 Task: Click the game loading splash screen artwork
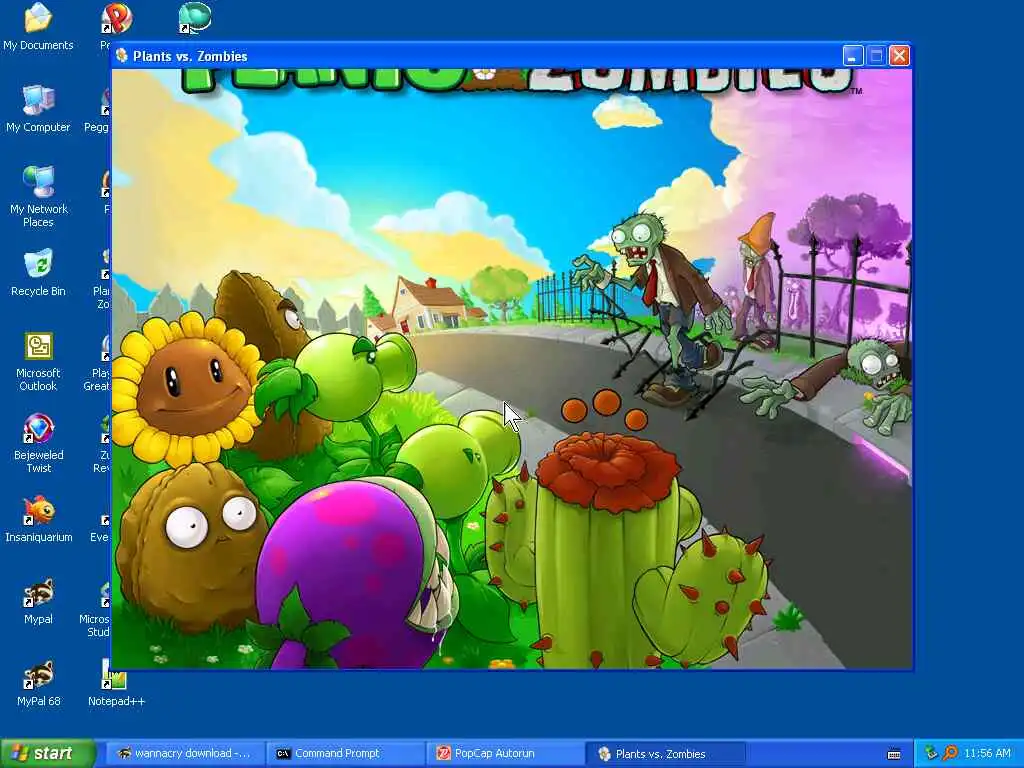pos(512,369)
